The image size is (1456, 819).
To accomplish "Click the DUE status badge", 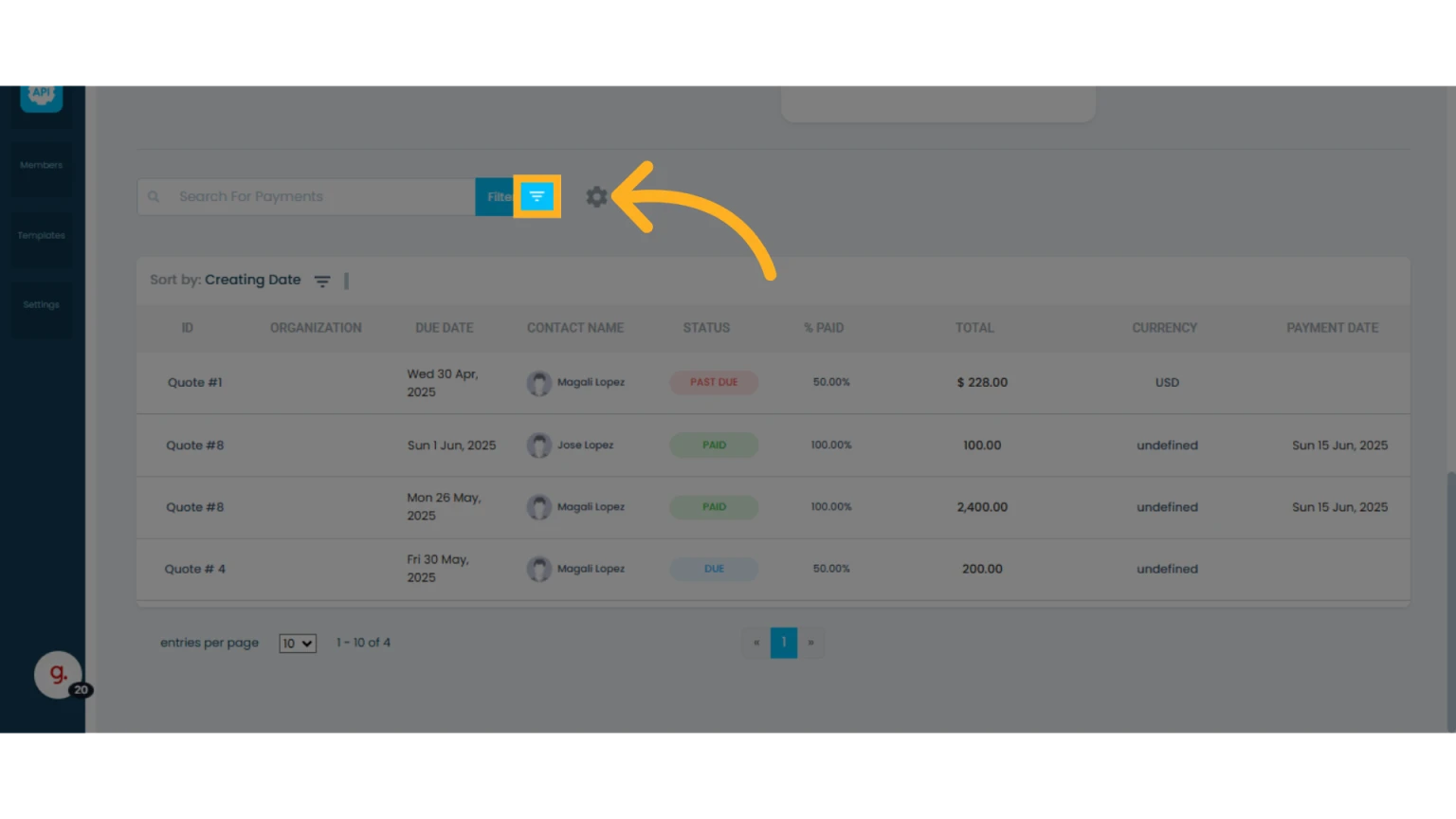I will [x=714, y=569].
